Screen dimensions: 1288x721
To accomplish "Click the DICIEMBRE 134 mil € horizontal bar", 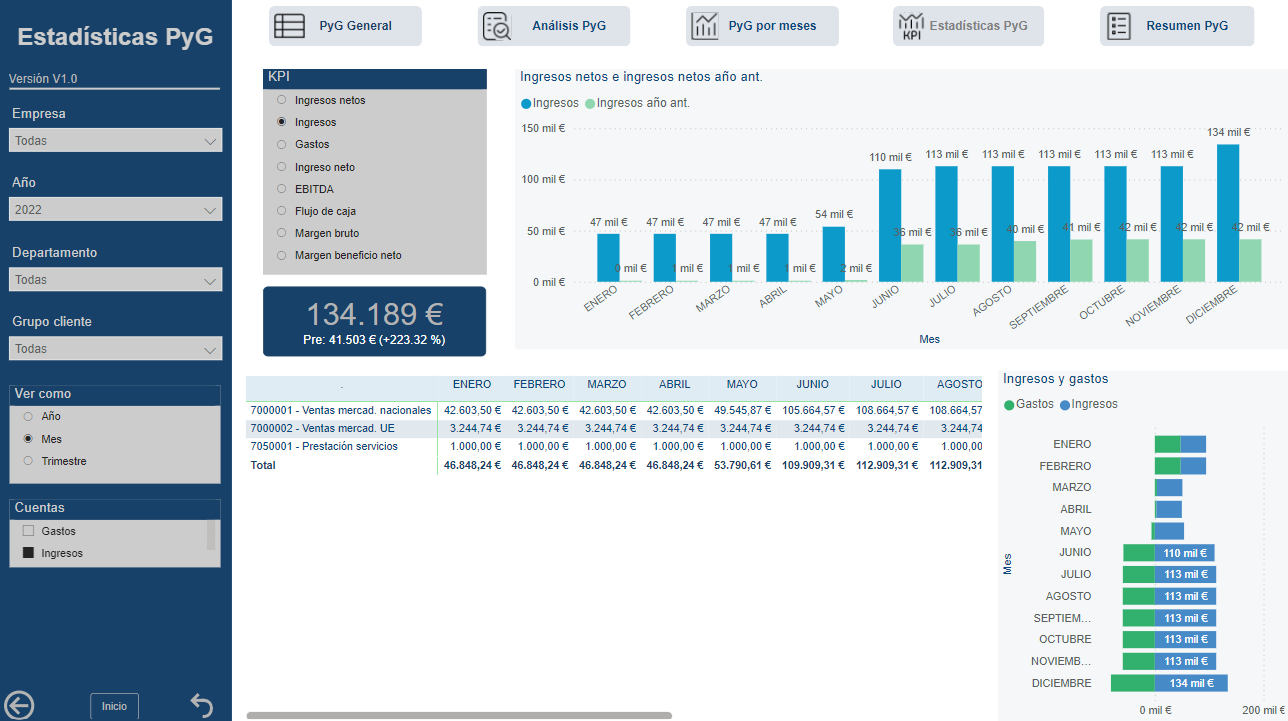I will [1191, 683].
